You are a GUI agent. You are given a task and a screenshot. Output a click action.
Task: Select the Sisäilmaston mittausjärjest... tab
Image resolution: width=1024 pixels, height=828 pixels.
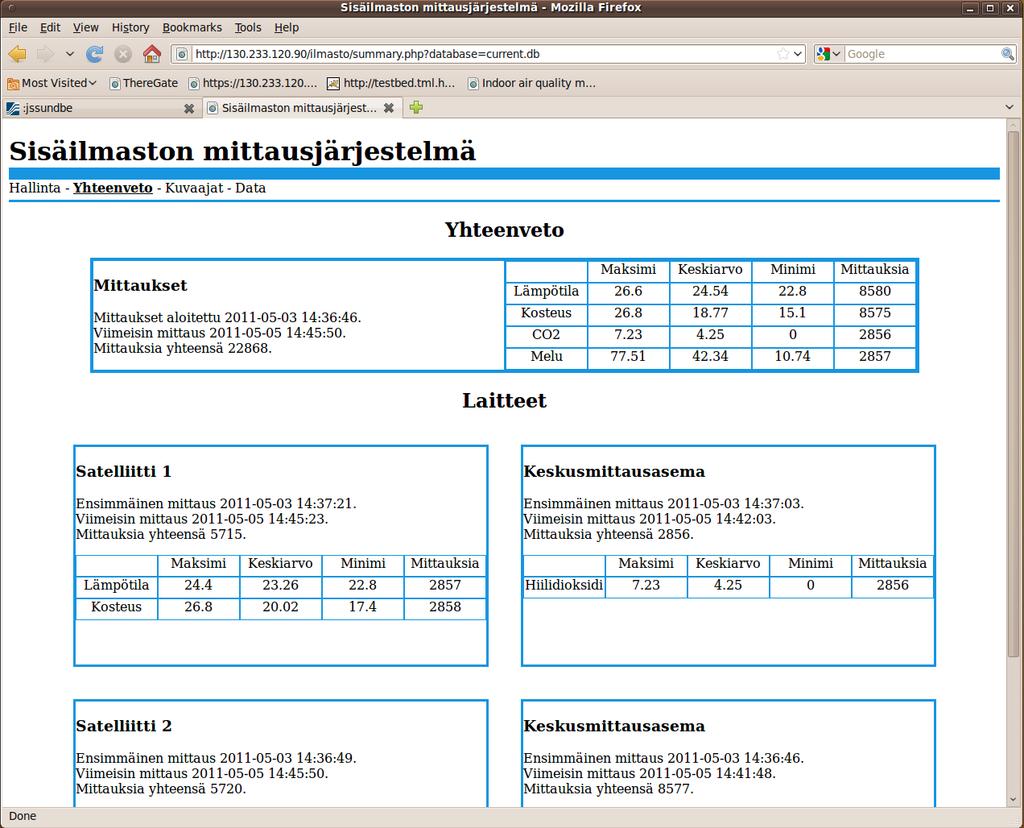tap(302, 108)
